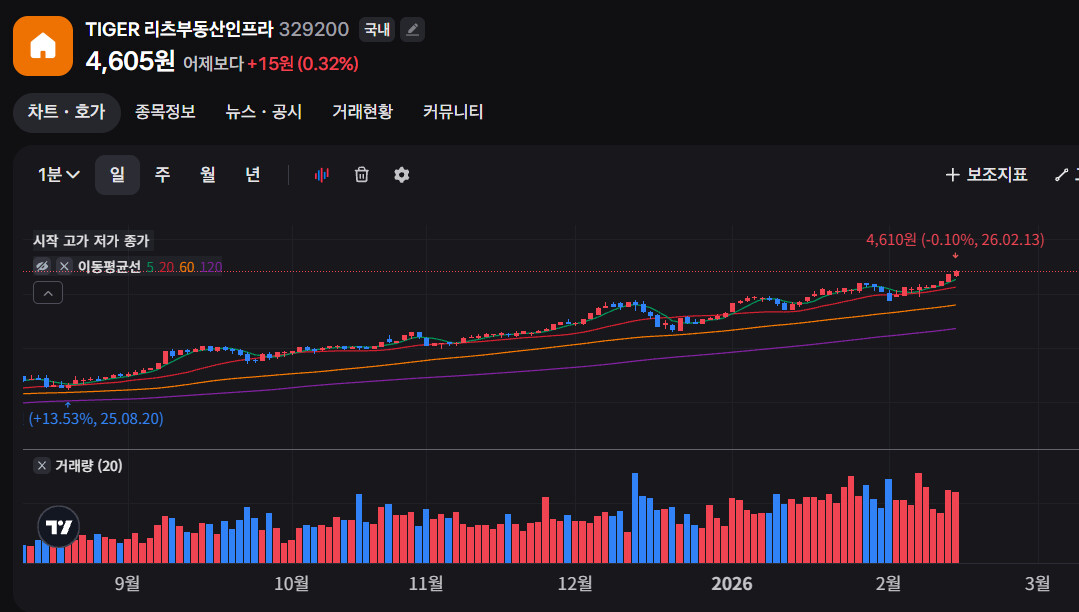Click the TradingView logo on chart
The width and height of the screenshot is (1079, 612).
click(58, 527)
